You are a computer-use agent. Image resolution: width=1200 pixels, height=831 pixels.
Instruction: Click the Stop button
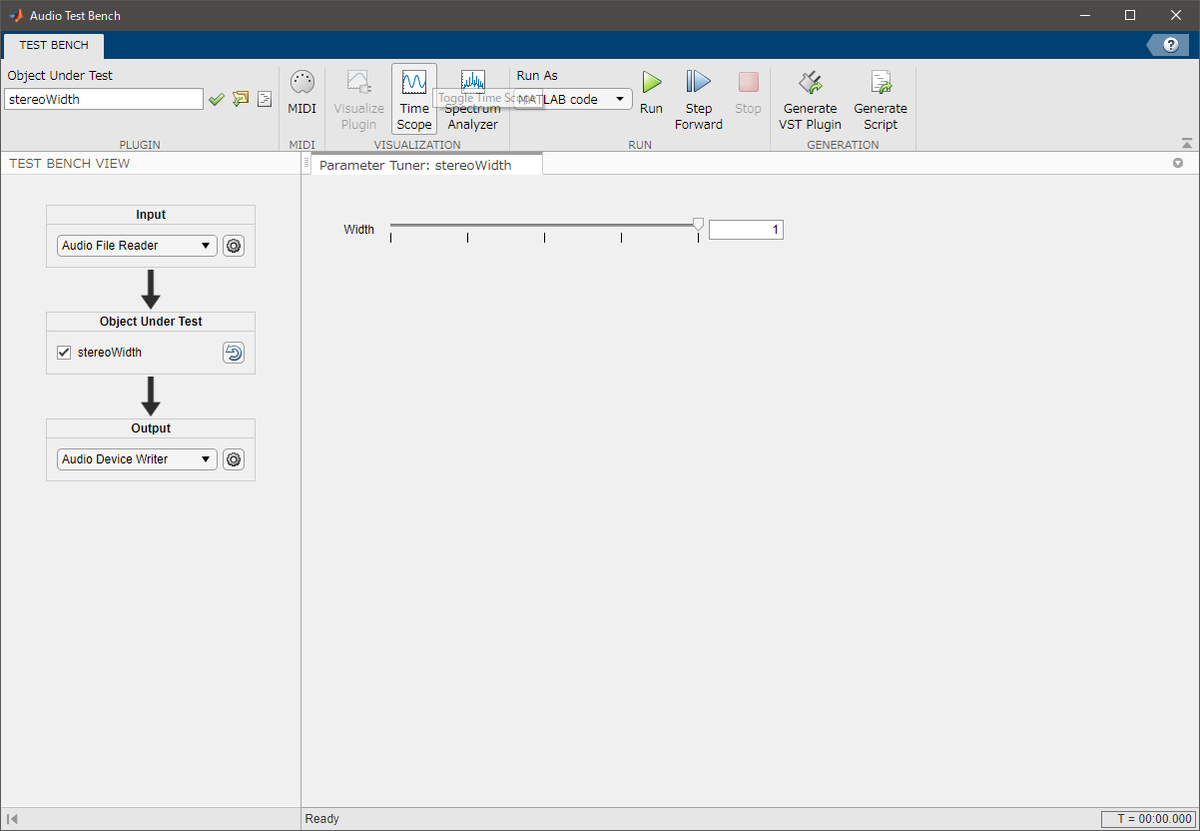[748, 93]
